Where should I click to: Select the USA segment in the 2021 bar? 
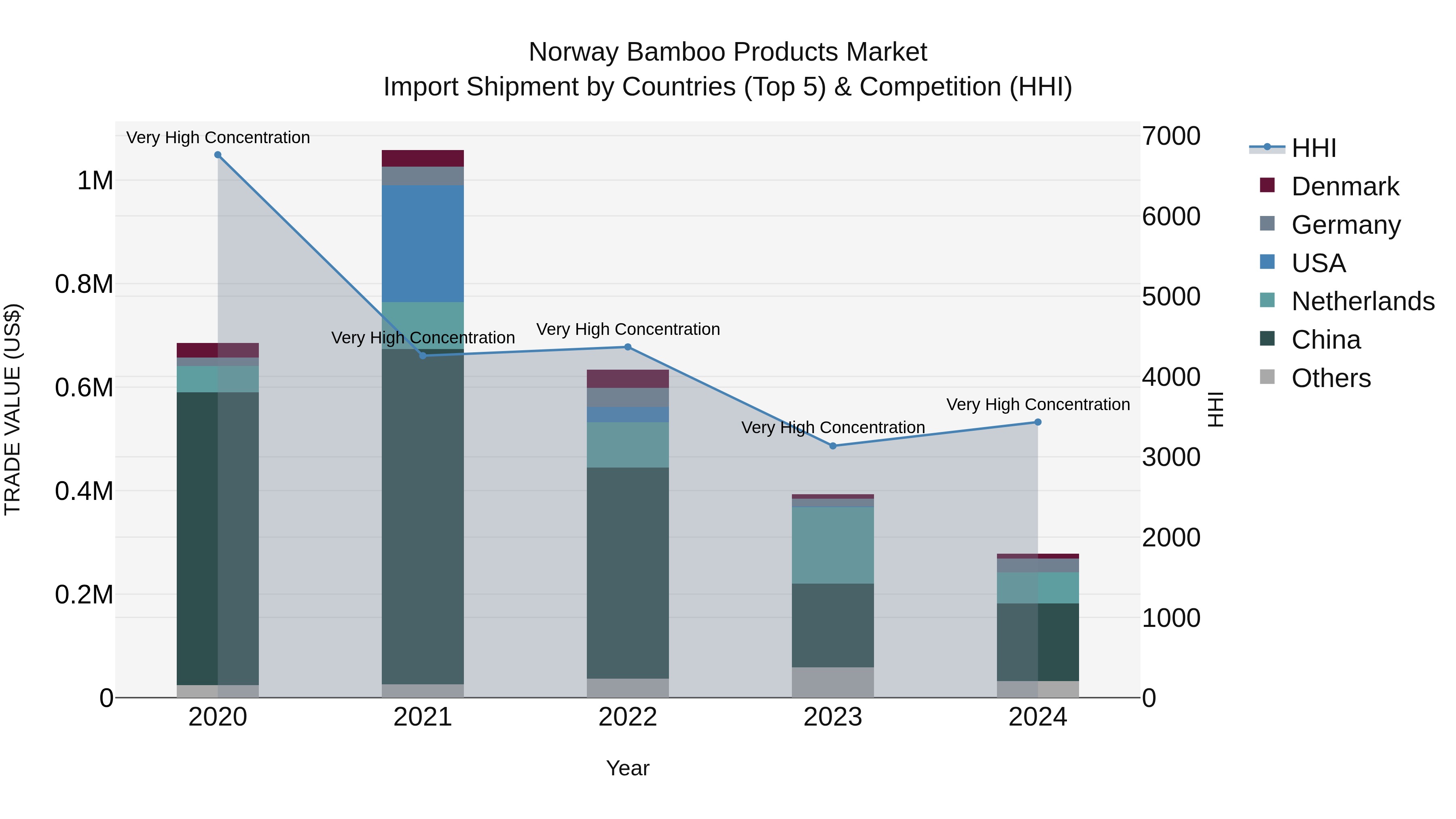coord(423,243)
